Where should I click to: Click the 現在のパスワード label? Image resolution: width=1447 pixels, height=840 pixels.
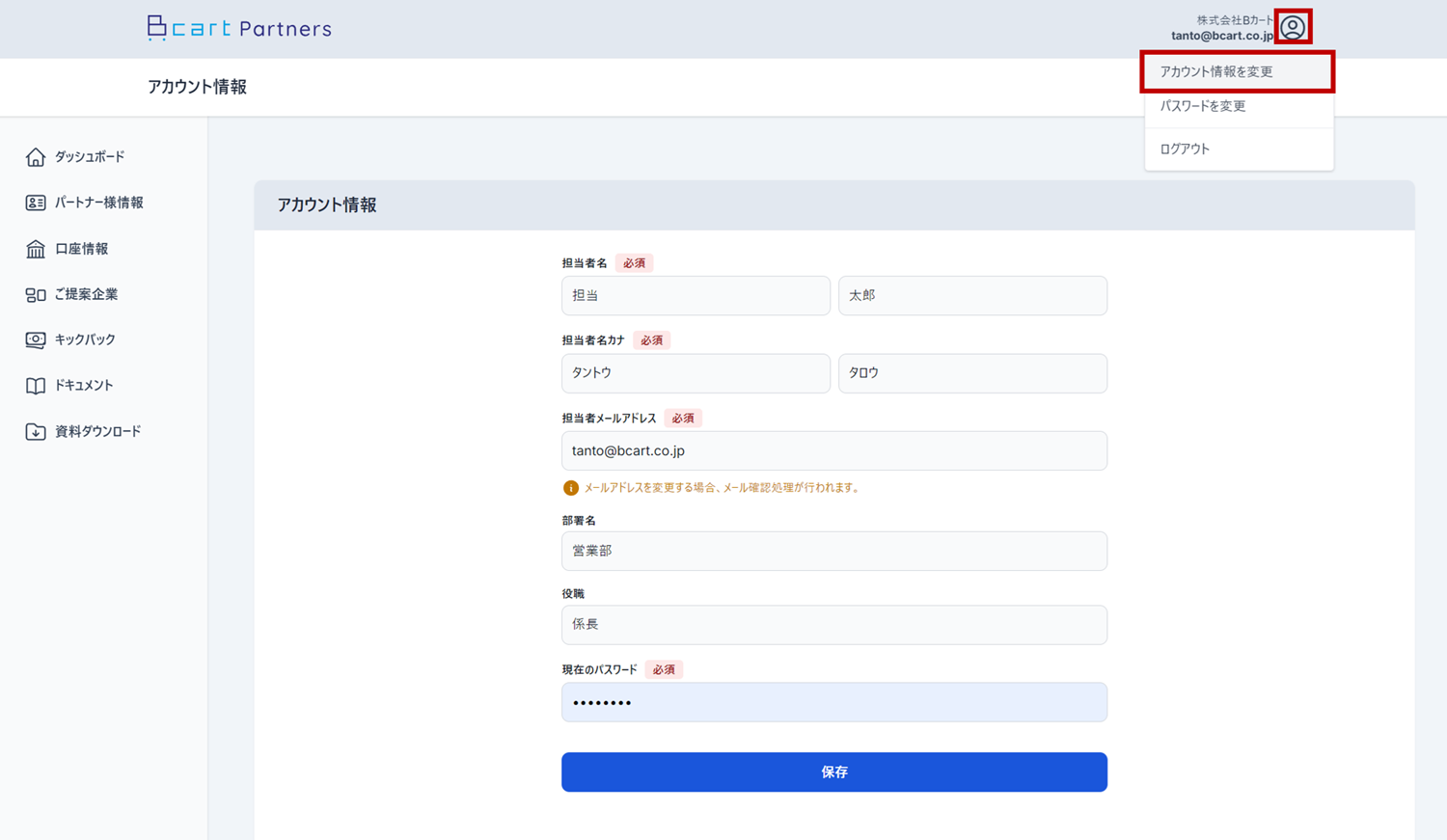point(599,669)
